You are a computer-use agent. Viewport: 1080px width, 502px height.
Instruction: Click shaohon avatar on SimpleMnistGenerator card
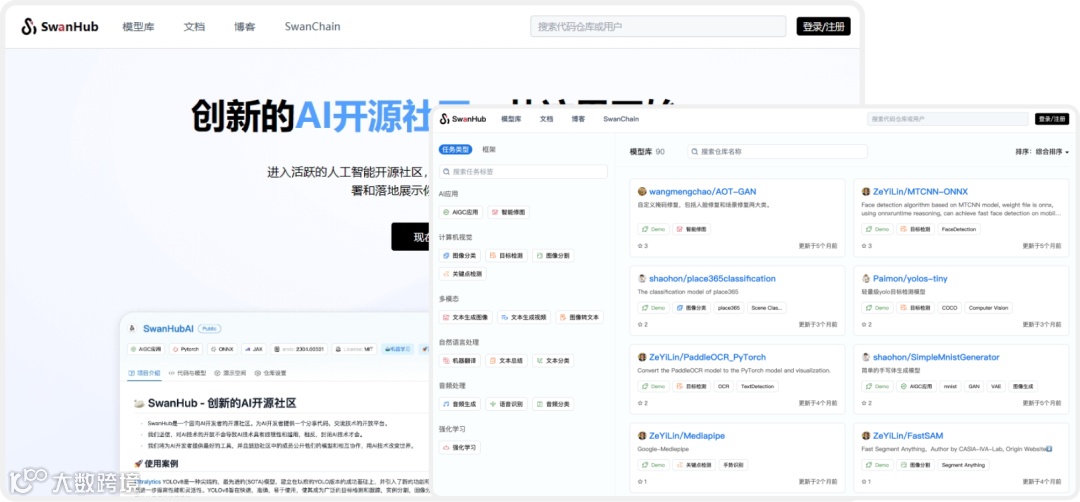pos(866,357)
